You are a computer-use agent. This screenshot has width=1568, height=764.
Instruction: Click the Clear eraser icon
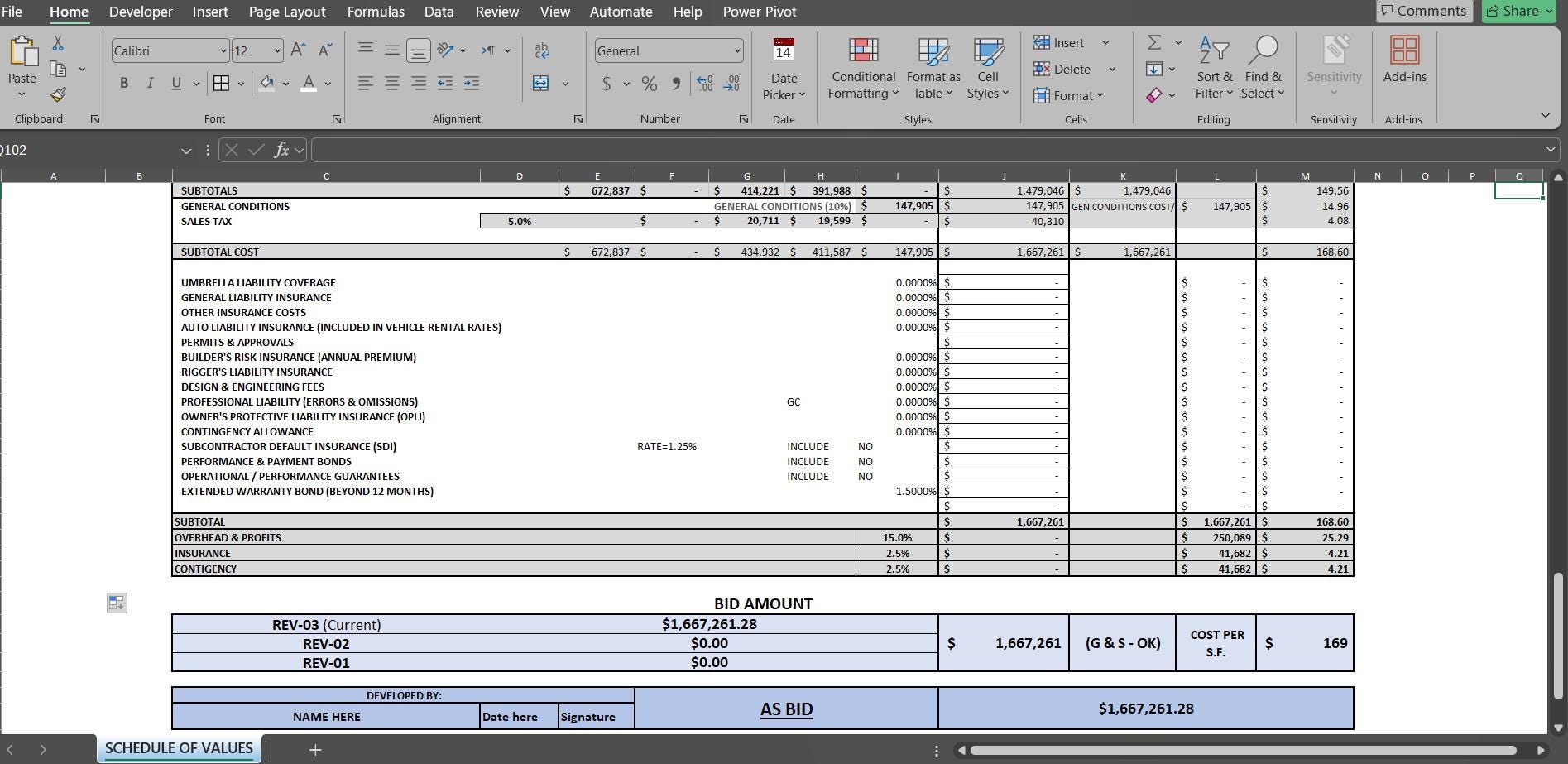click(x=1154, y=95)
